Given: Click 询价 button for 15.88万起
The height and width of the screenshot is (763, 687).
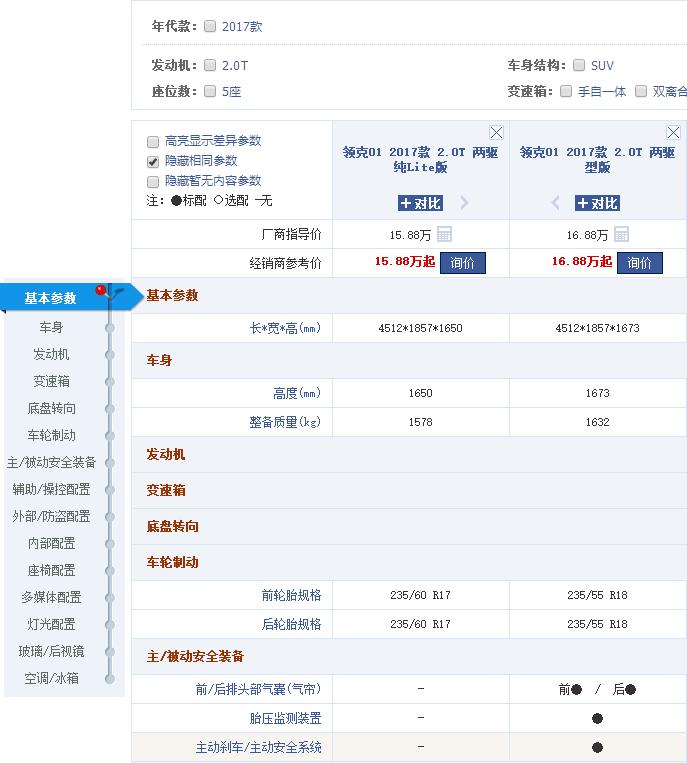Looking at the screenshot, I should (x=463, y=263).
